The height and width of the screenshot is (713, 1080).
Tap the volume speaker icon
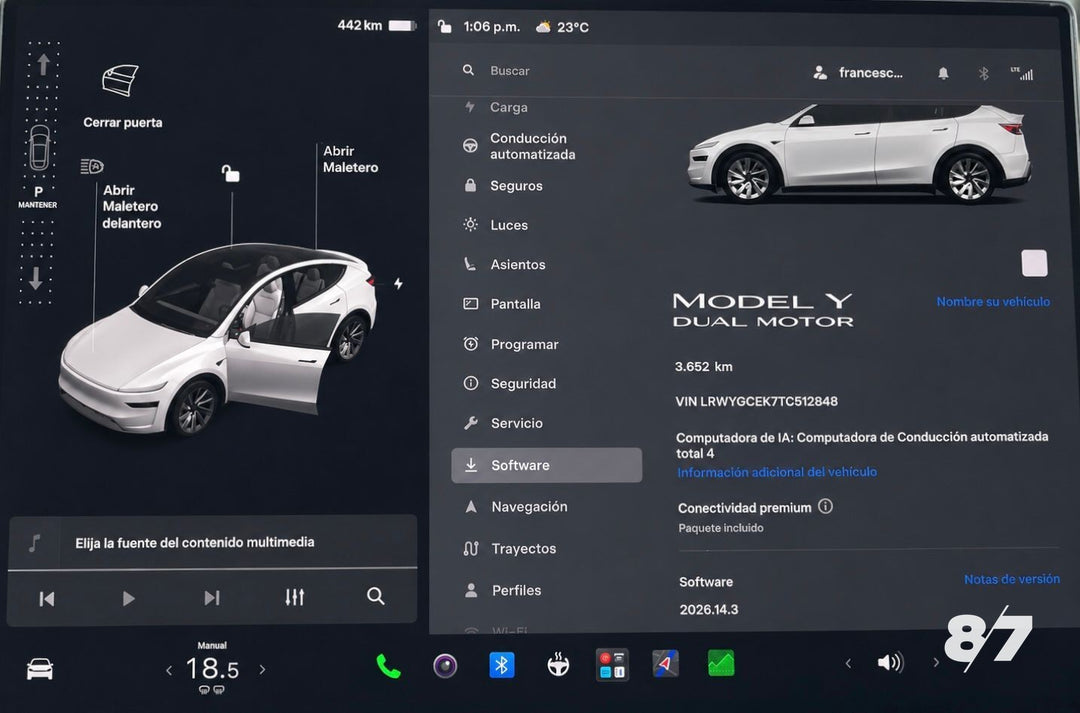pos(890,663)
